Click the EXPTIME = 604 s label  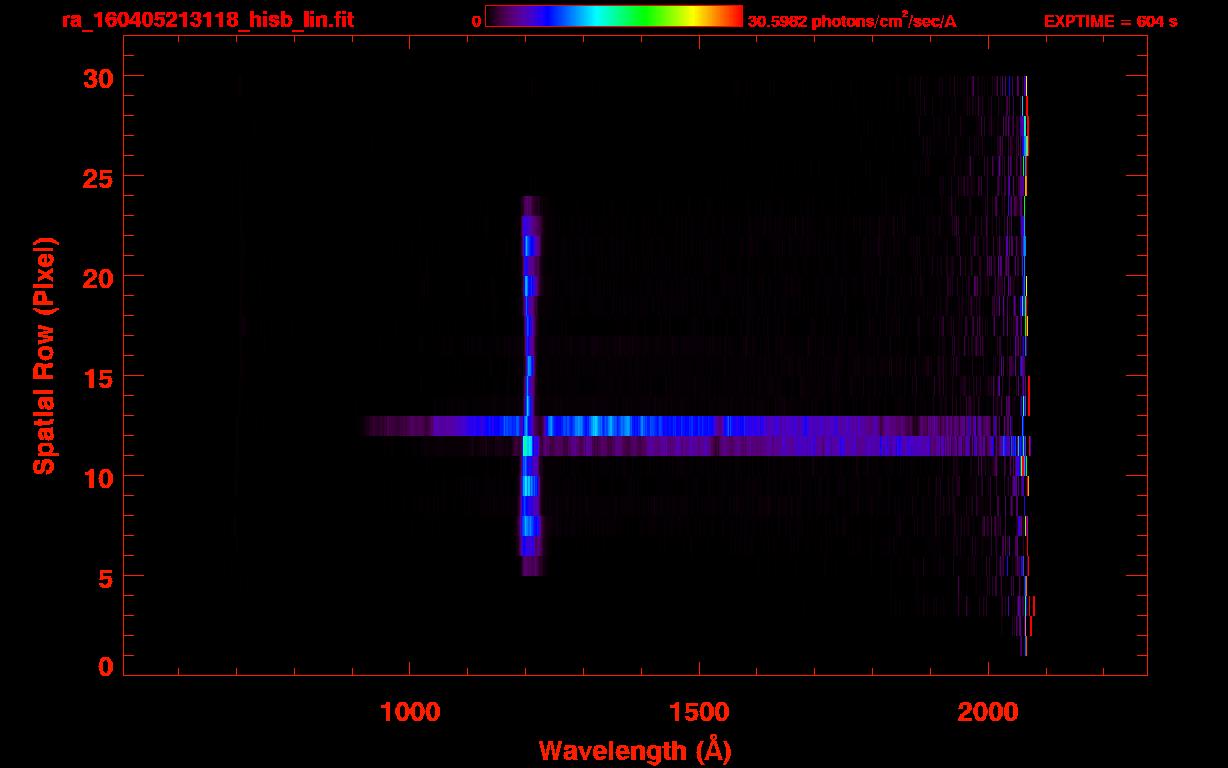[1110, 21]
